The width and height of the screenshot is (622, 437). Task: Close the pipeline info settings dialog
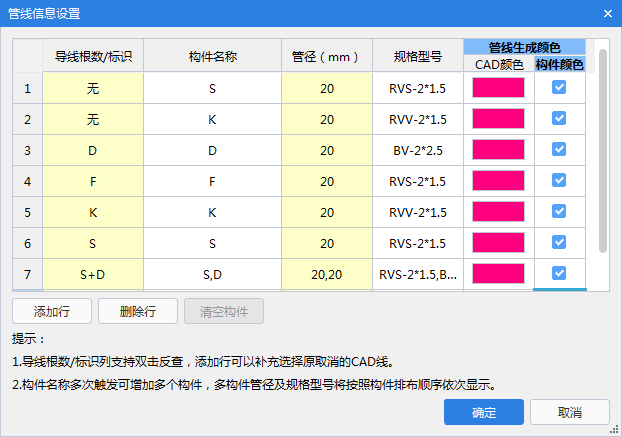pyautogui.click(x=607, y=13)
